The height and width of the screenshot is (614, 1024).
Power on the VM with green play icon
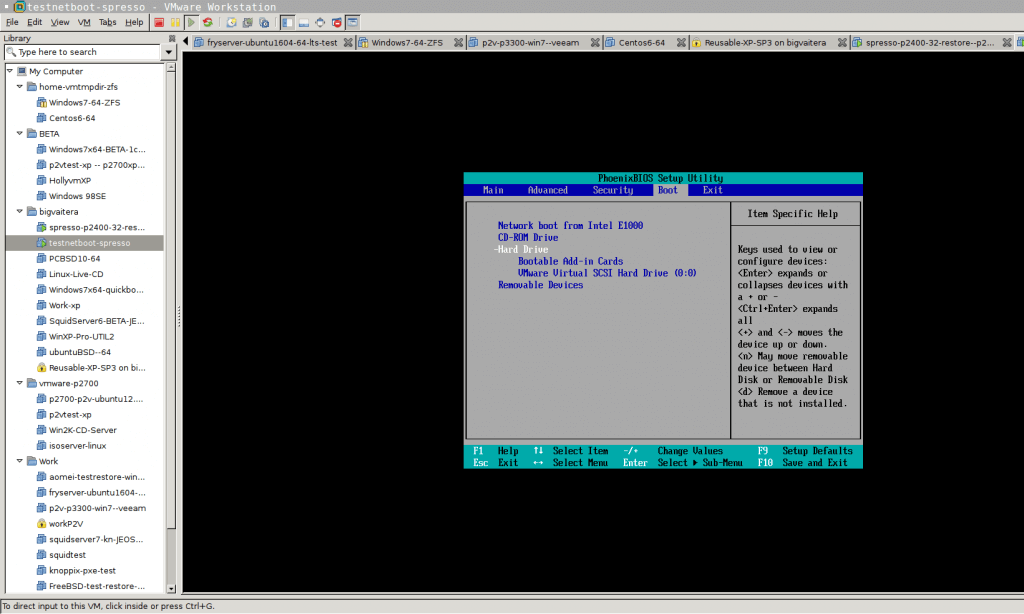point(191,22)
